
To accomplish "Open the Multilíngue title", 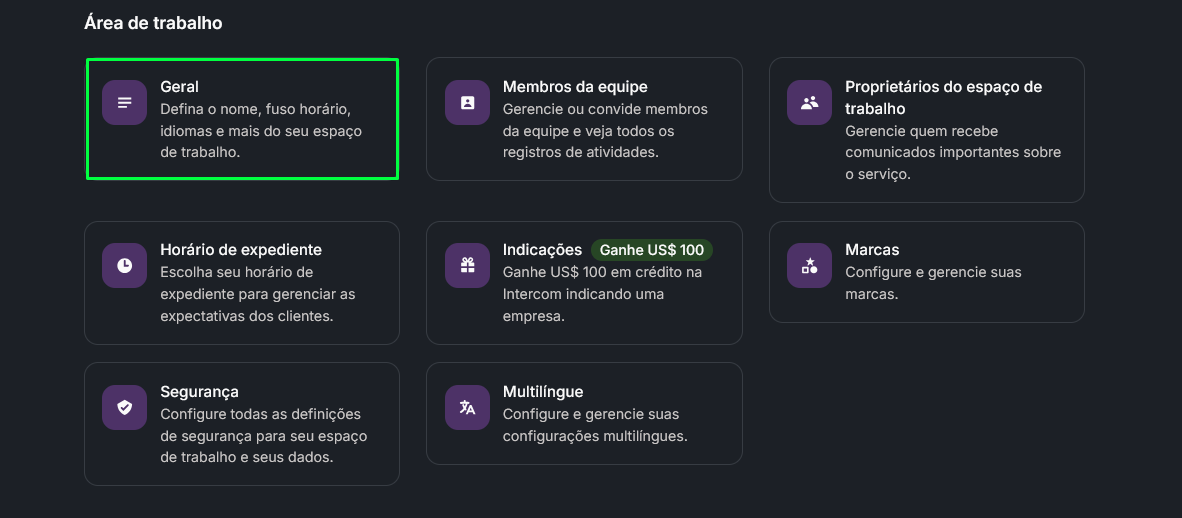I will [x=543, y=392].
